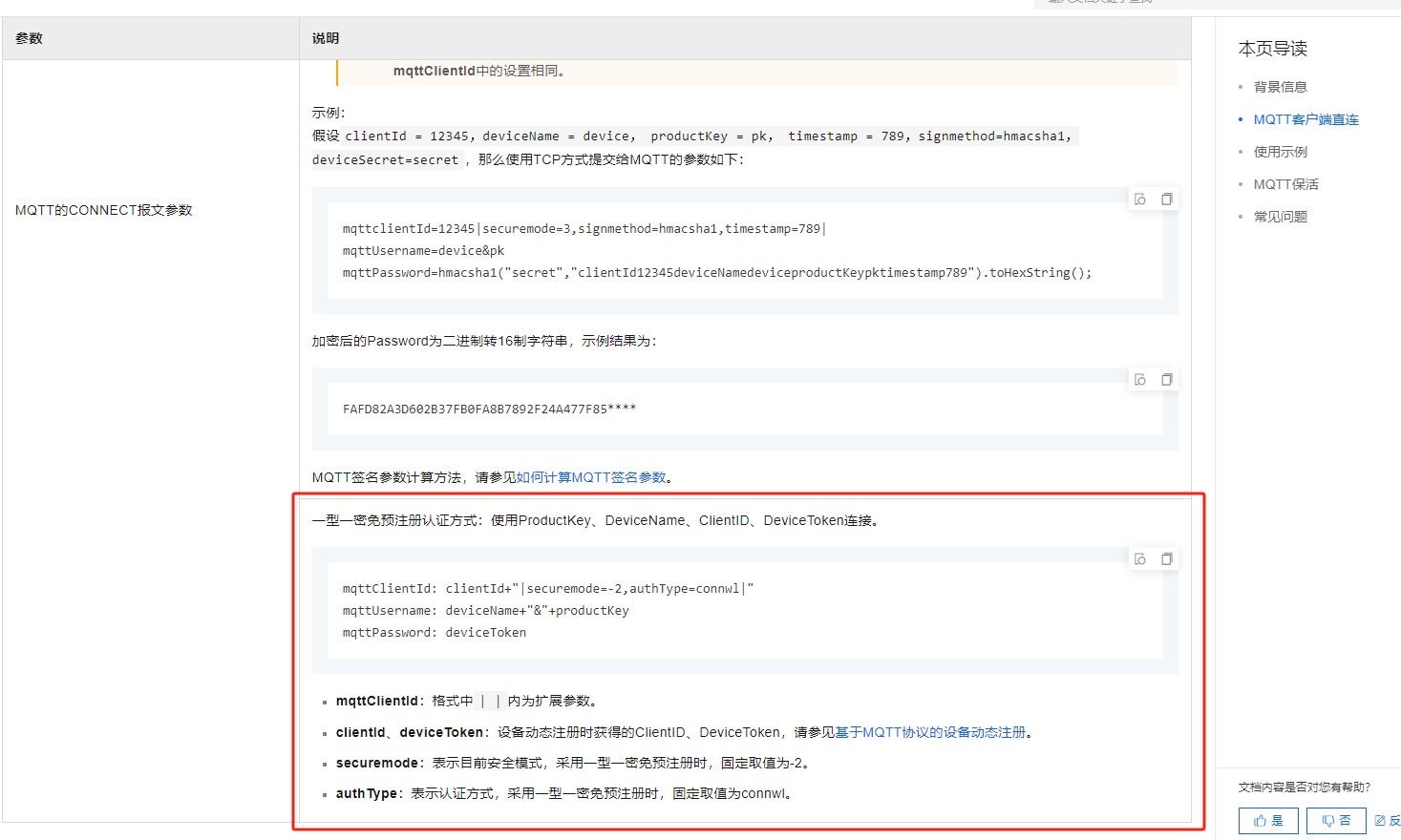Viewport: 1401px width, 840px height.
Task: Jump to 常见问题 section in guide
Action: tap(1280, 217)
